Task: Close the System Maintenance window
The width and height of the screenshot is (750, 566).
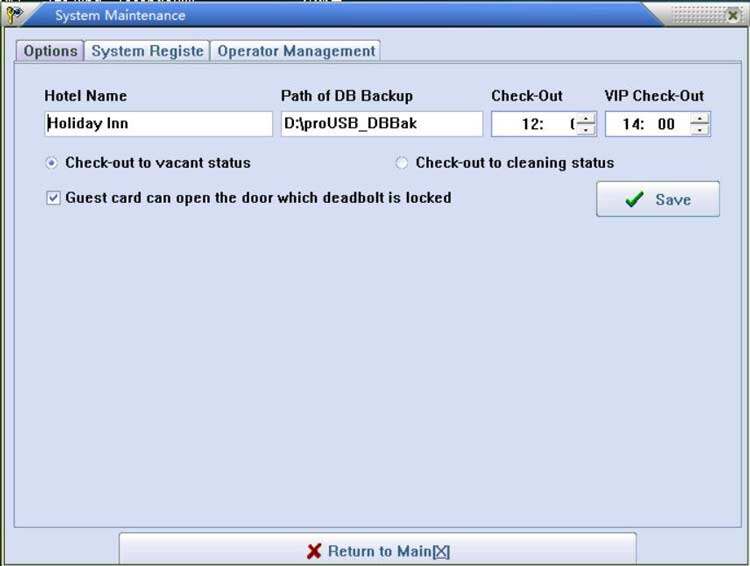Action: [735, 14]
